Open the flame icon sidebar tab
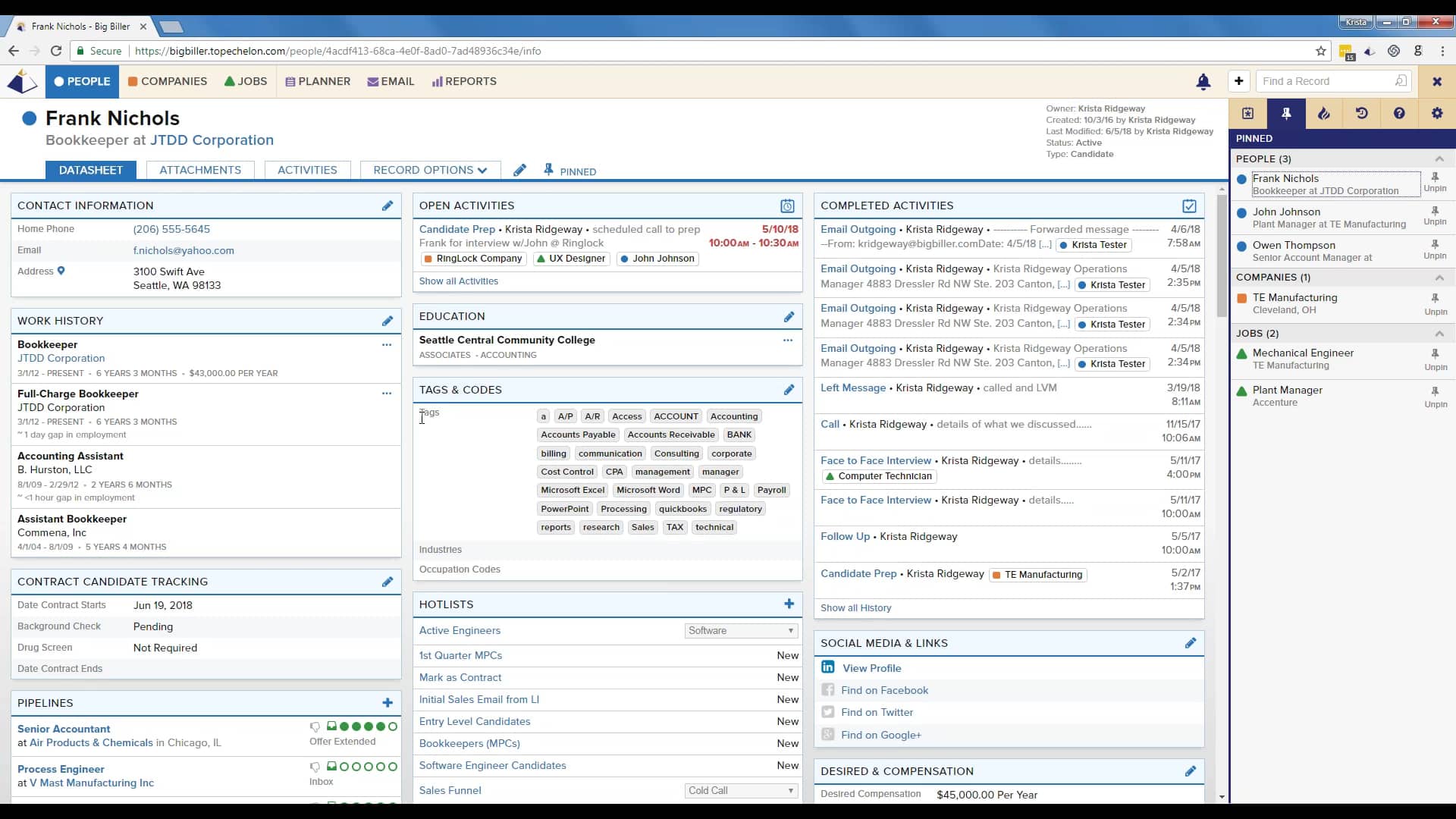This screenshot has height=819, width=1456. 1324,114
